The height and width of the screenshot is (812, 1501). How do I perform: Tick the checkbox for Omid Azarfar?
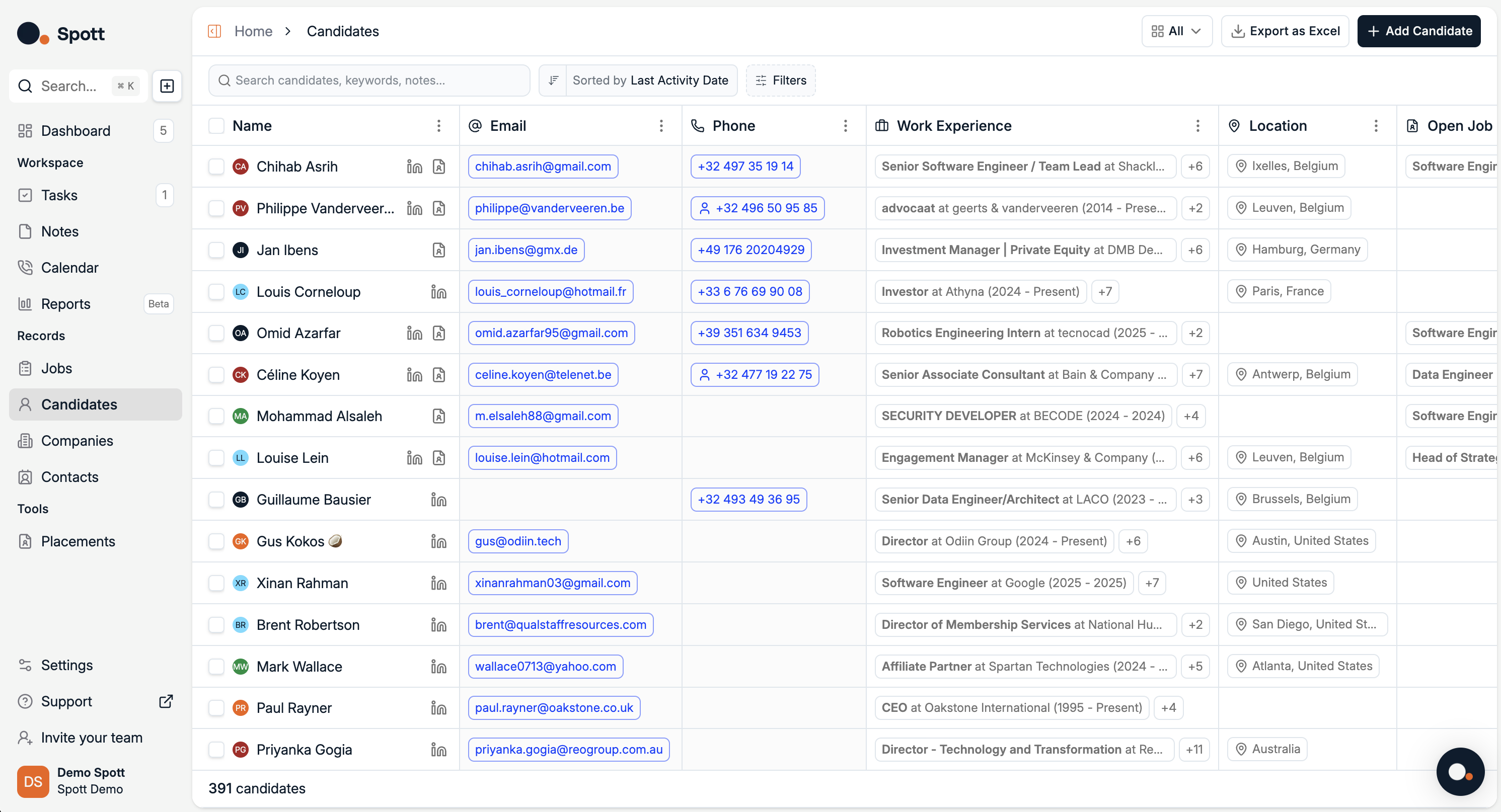(216, 333)
